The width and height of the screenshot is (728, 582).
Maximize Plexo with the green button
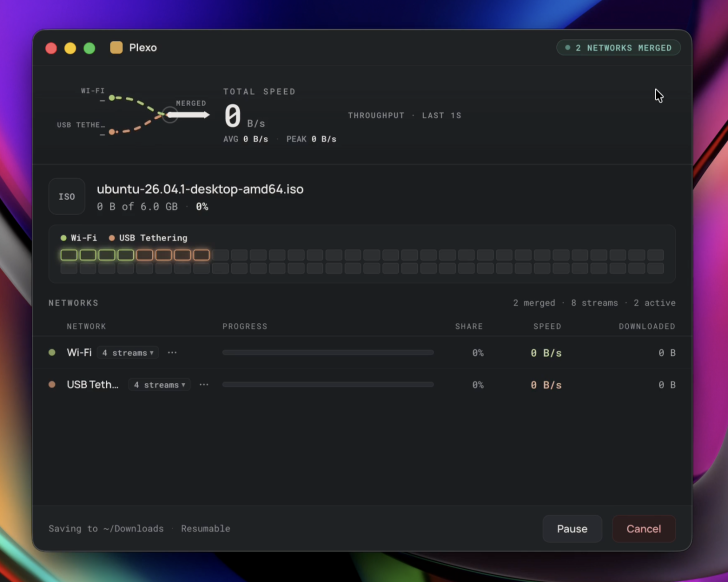(x=89, y=48)
